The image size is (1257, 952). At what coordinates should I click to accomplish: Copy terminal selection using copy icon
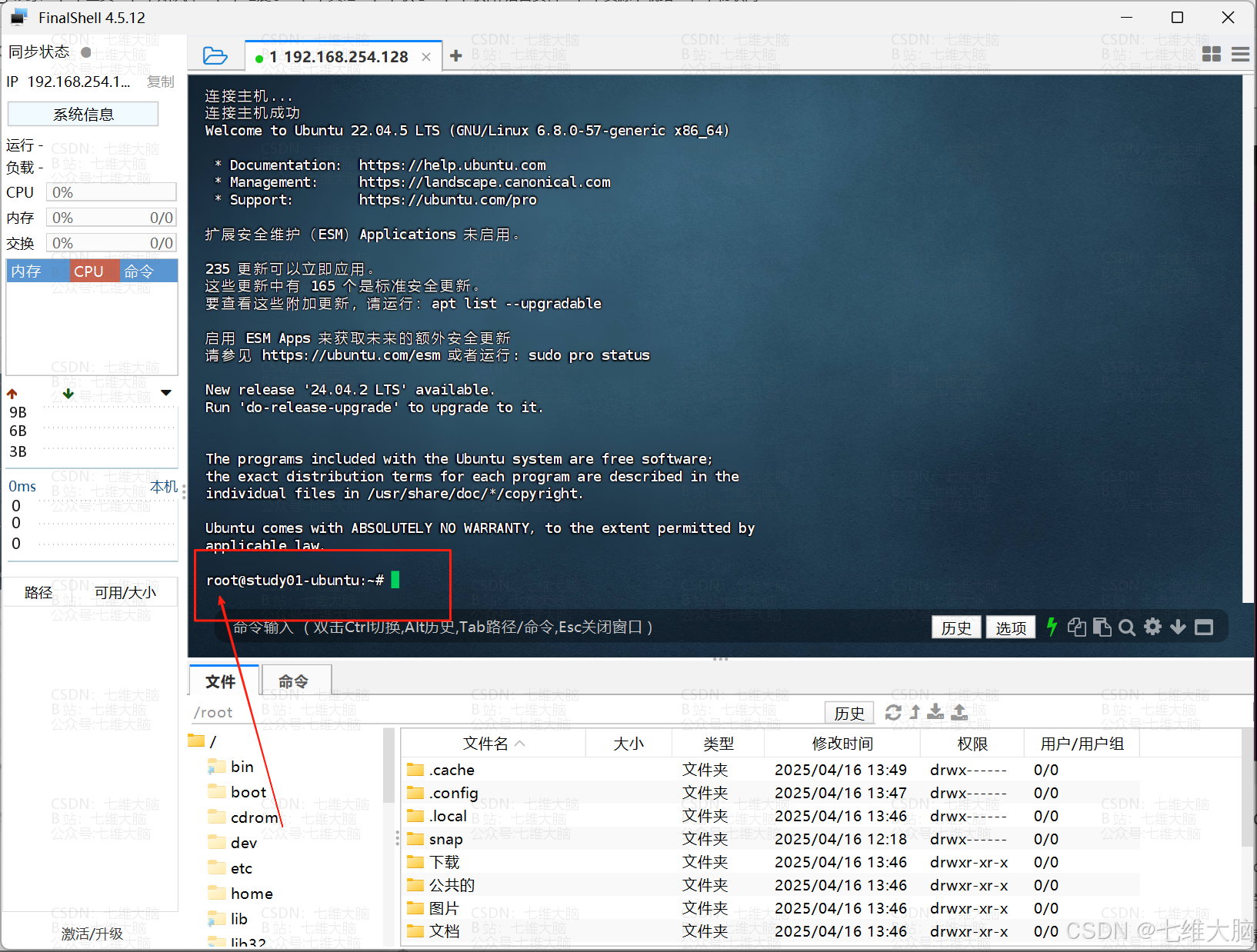(x=1077, y=627)
